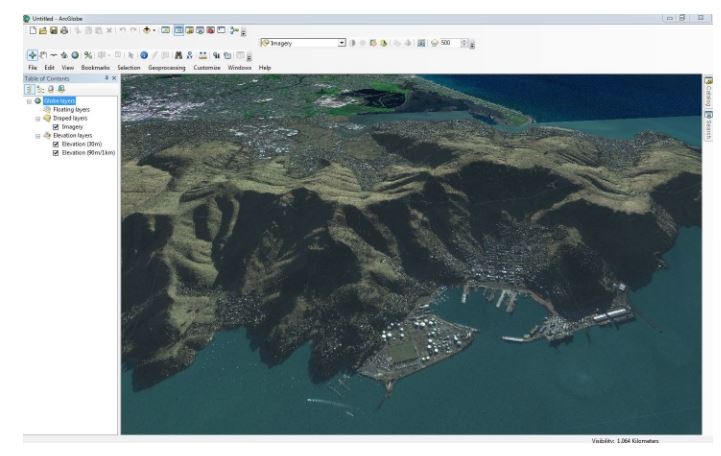
Task: Click the vertical exaggeration value field
Action: [450, 43]
